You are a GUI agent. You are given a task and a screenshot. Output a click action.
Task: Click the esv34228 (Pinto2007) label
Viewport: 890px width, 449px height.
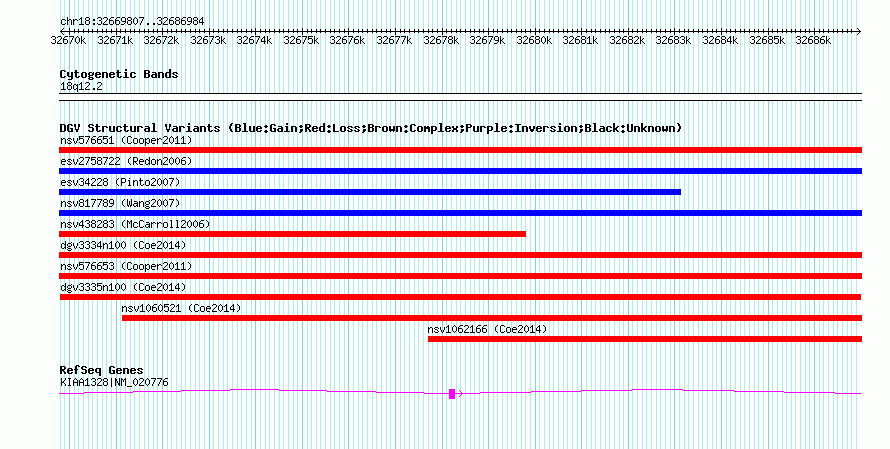pos(120,182)
